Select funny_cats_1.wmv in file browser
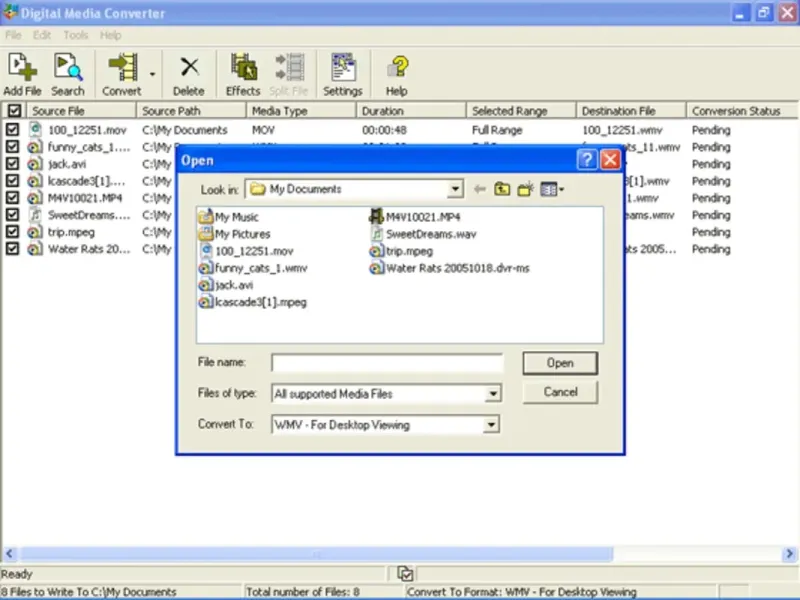This screenshot has width=800, height=600. [253, 268]
